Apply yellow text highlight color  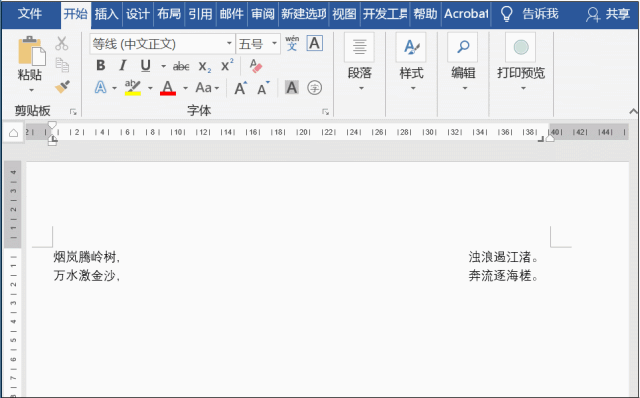pos(133,87)
